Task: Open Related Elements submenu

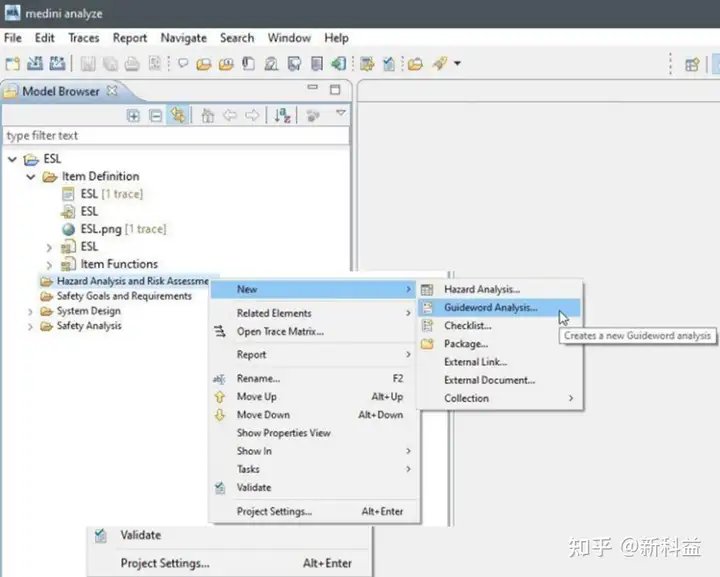Action: [314, 313]
